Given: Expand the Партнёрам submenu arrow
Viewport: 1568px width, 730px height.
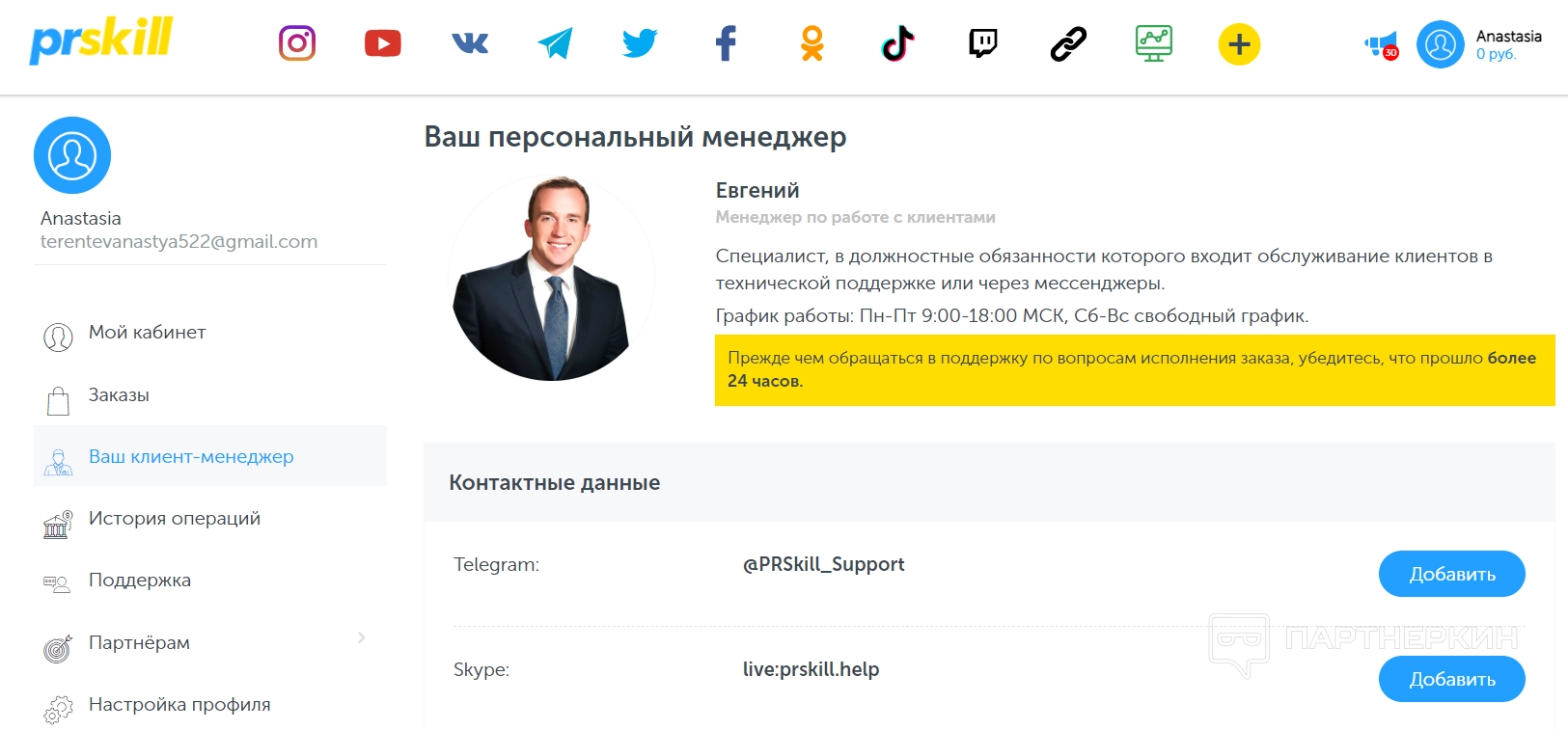Looking at the screenshot, I should [x=361, y=637].
